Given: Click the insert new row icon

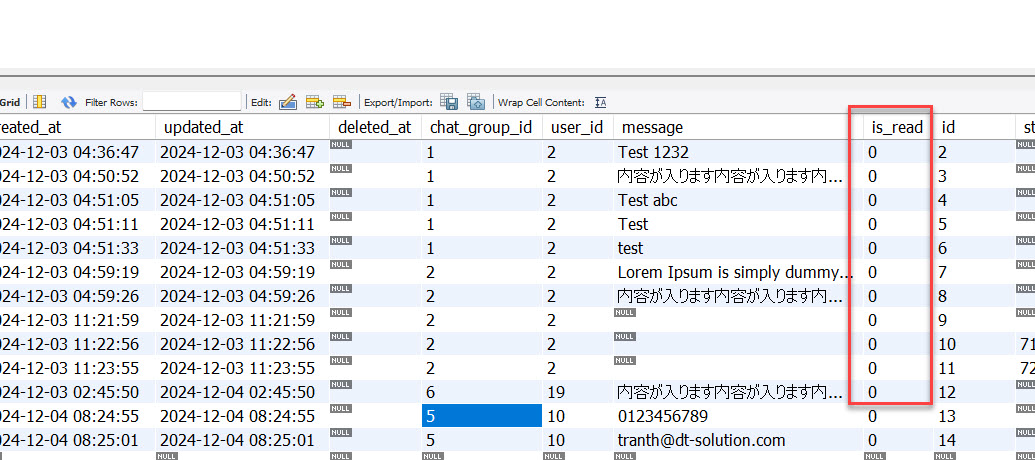Looking at the screenshot, I should click(315, 102).
